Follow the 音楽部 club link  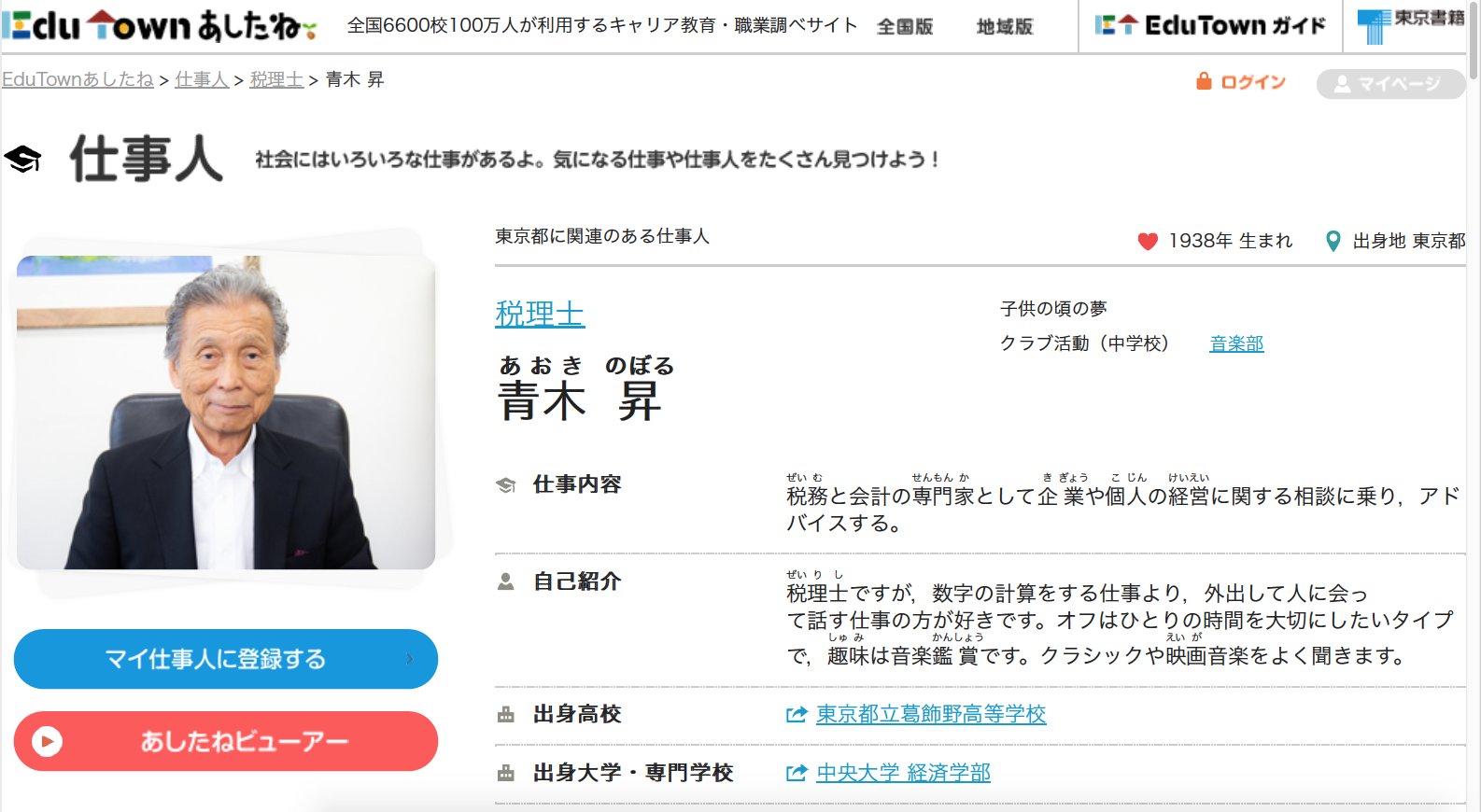pos(1236,344)
